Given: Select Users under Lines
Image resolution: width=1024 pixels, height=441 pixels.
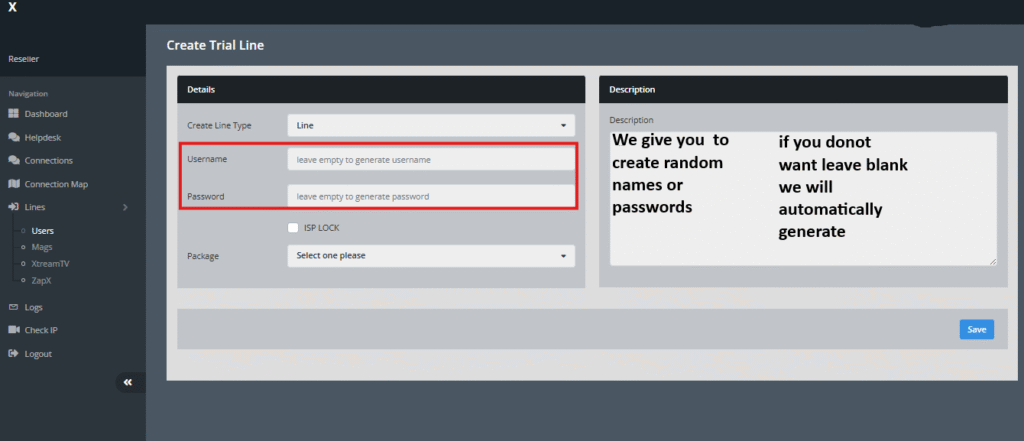Looking at the screenshot, I should coord(43,231).
